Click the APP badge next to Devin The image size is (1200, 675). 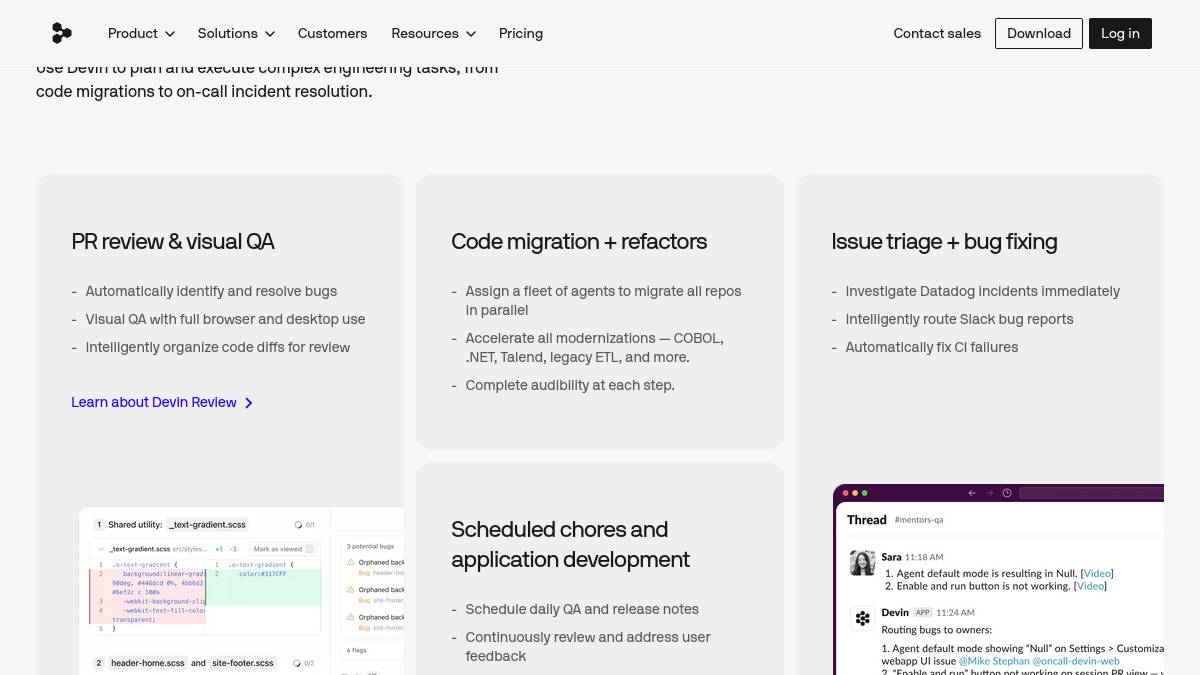(x=922, y=612)
